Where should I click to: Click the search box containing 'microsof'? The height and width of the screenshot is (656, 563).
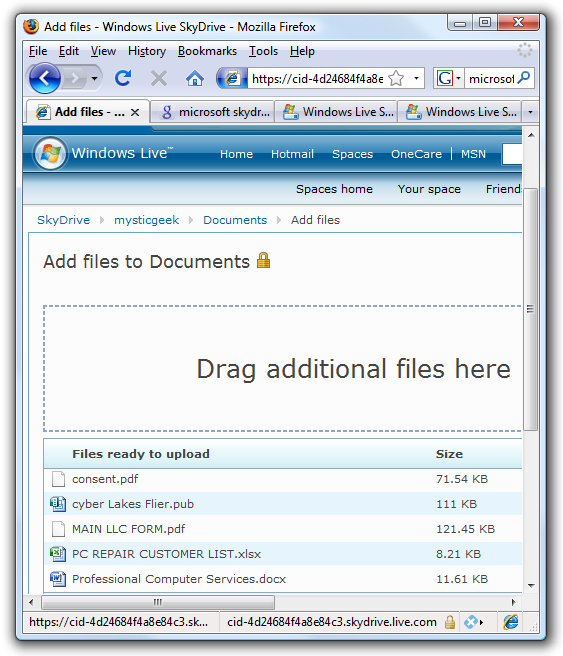tap(491, 78)
